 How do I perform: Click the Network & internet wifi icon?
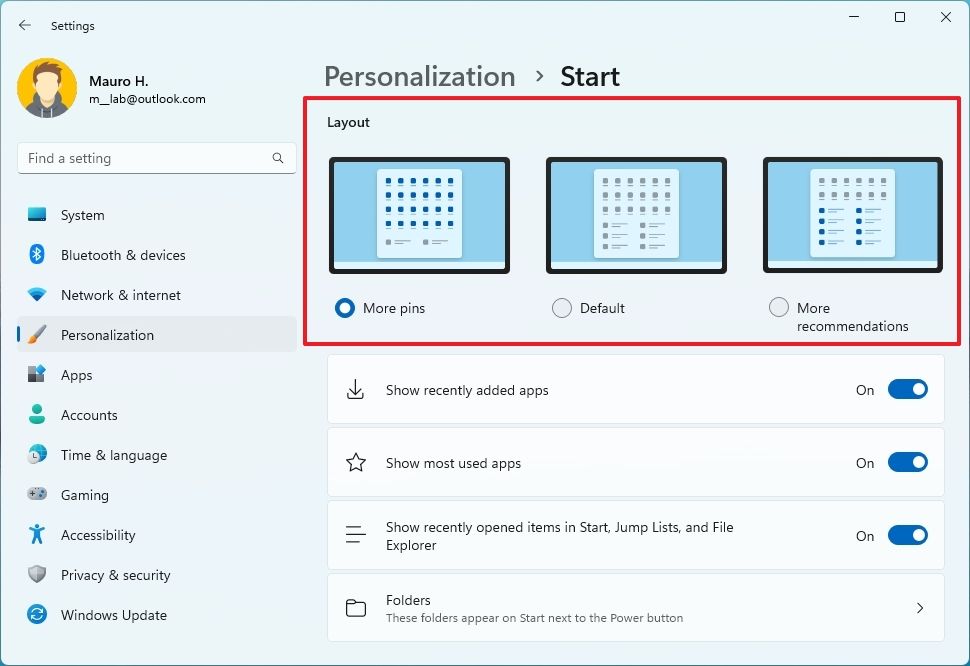tap(37, 295)
